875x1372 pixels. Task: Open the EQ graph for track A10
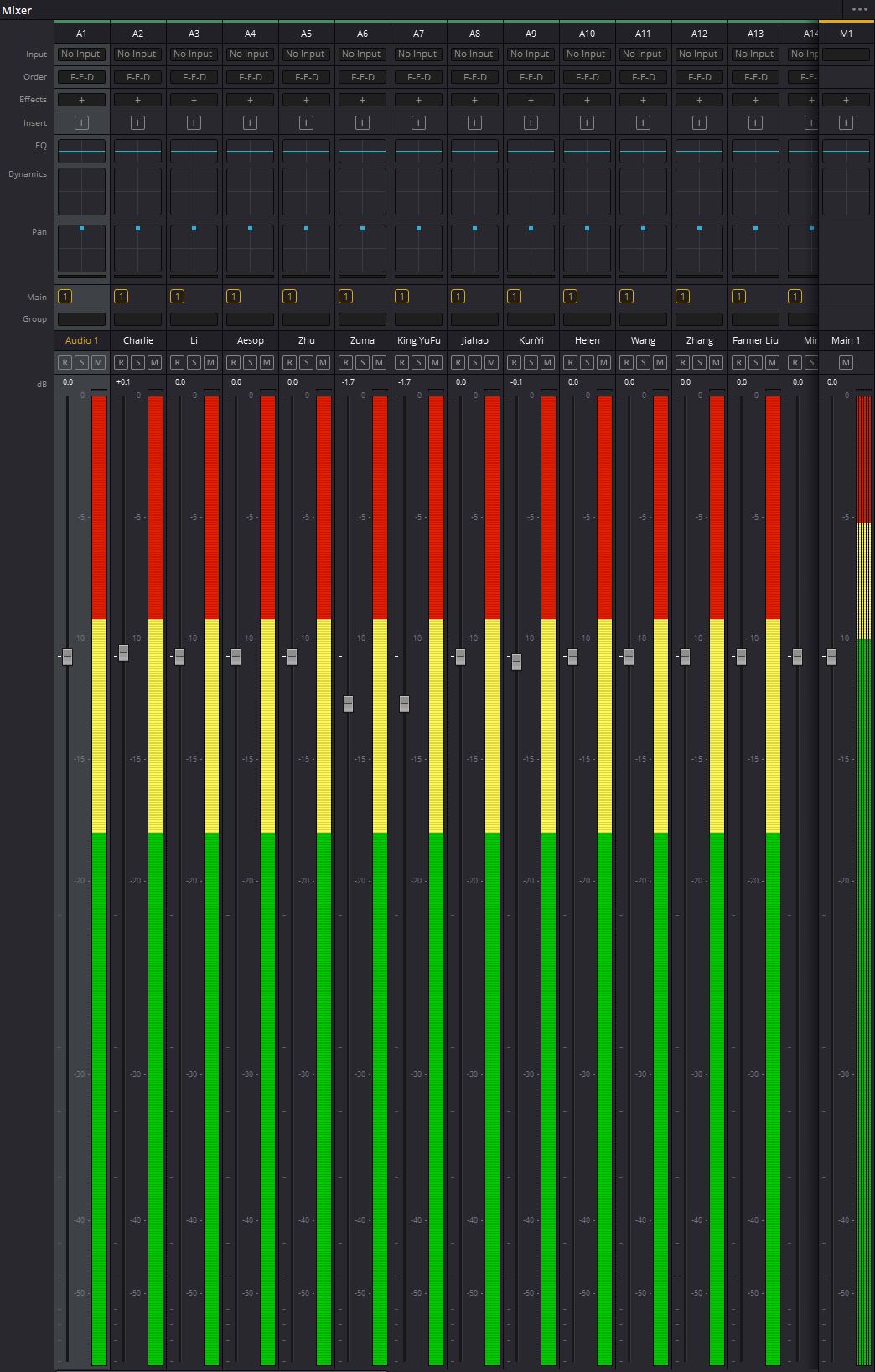pyautogui.click(x=587, y=151)
